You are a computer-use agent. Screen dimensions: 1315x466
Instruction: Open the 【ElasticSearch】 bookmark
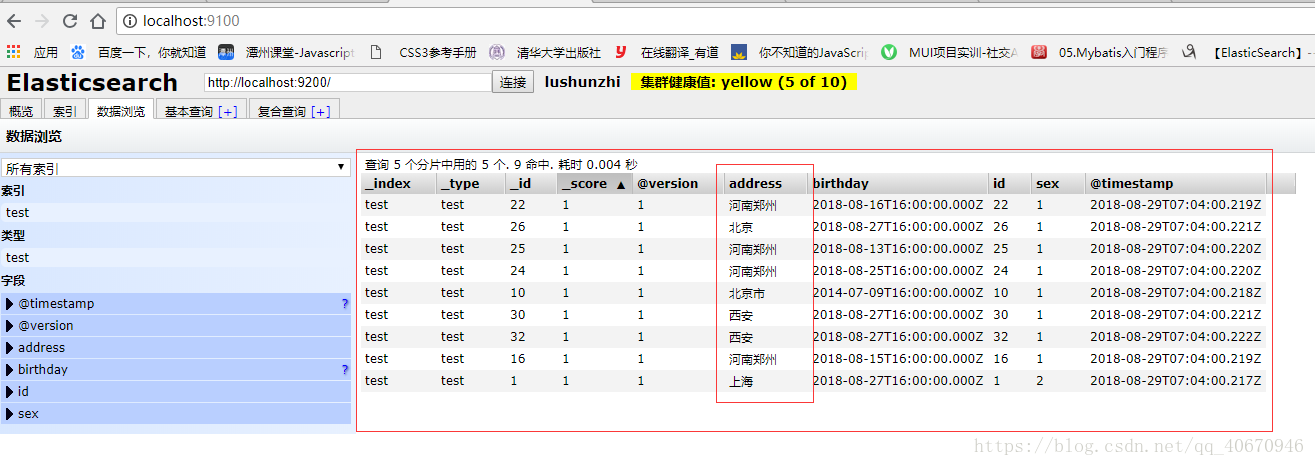[x=1247, y=52]
